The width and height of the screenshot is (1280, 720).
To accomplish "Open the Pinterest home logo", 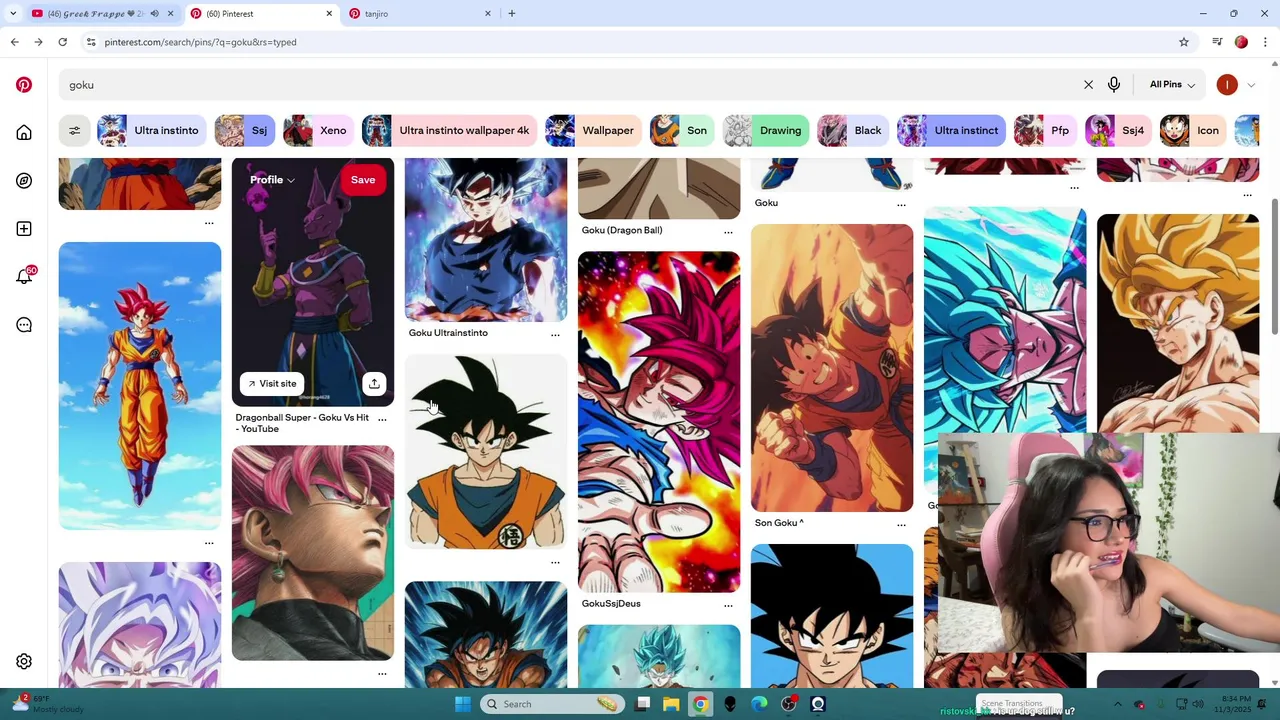I will click(24, 85).
